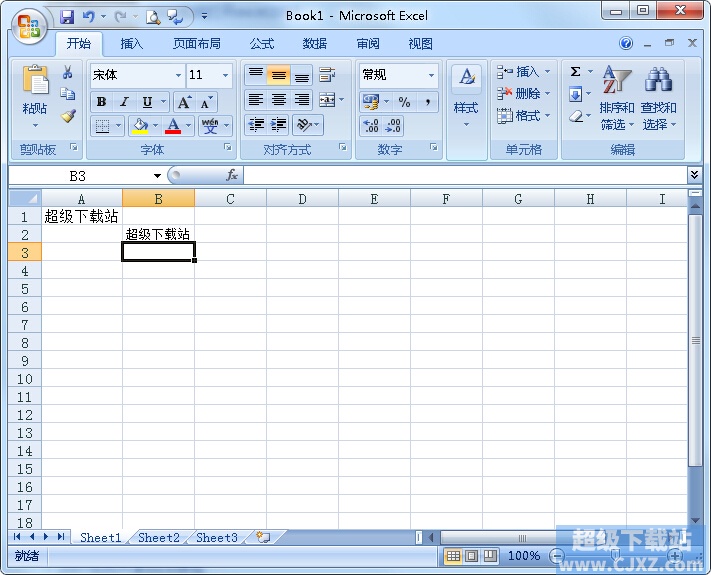Toggle align text right

pos(301,100)
